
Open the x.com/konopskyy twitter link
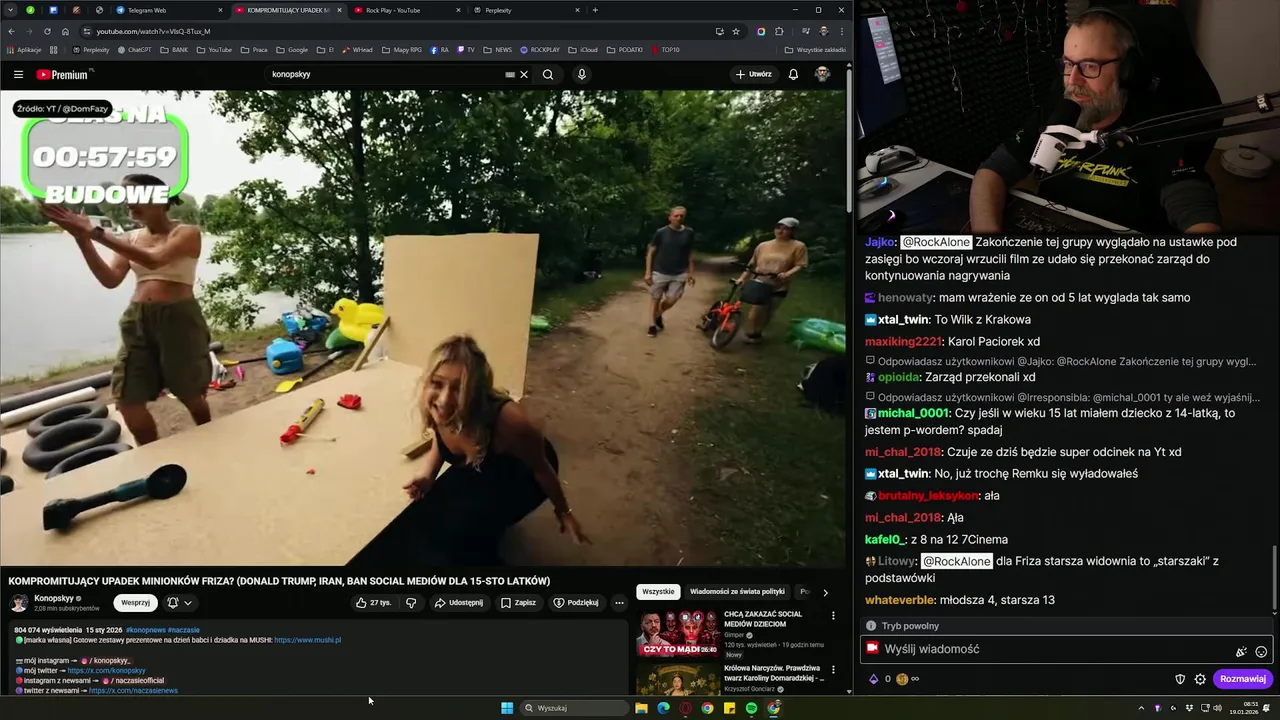pyautogui.click(x=106, y=670)
